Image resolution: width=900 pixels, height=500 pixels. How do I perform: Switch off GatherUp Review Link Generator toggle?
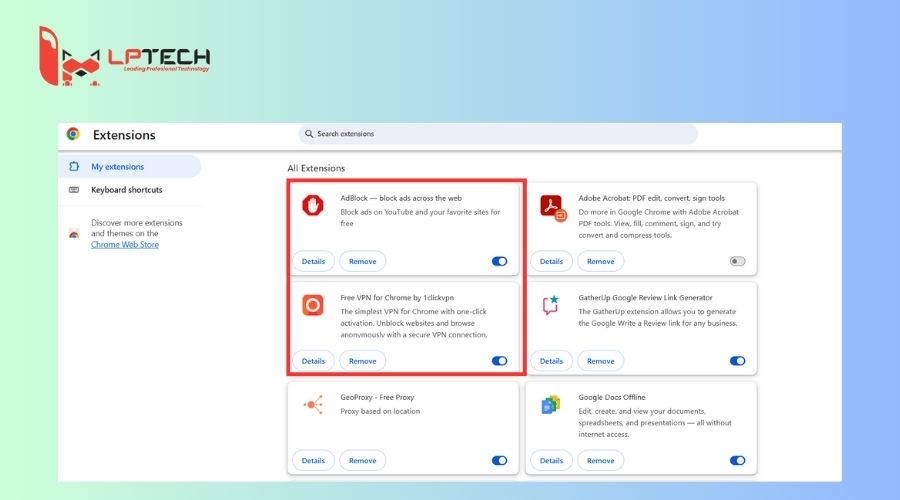coord(738,361)
